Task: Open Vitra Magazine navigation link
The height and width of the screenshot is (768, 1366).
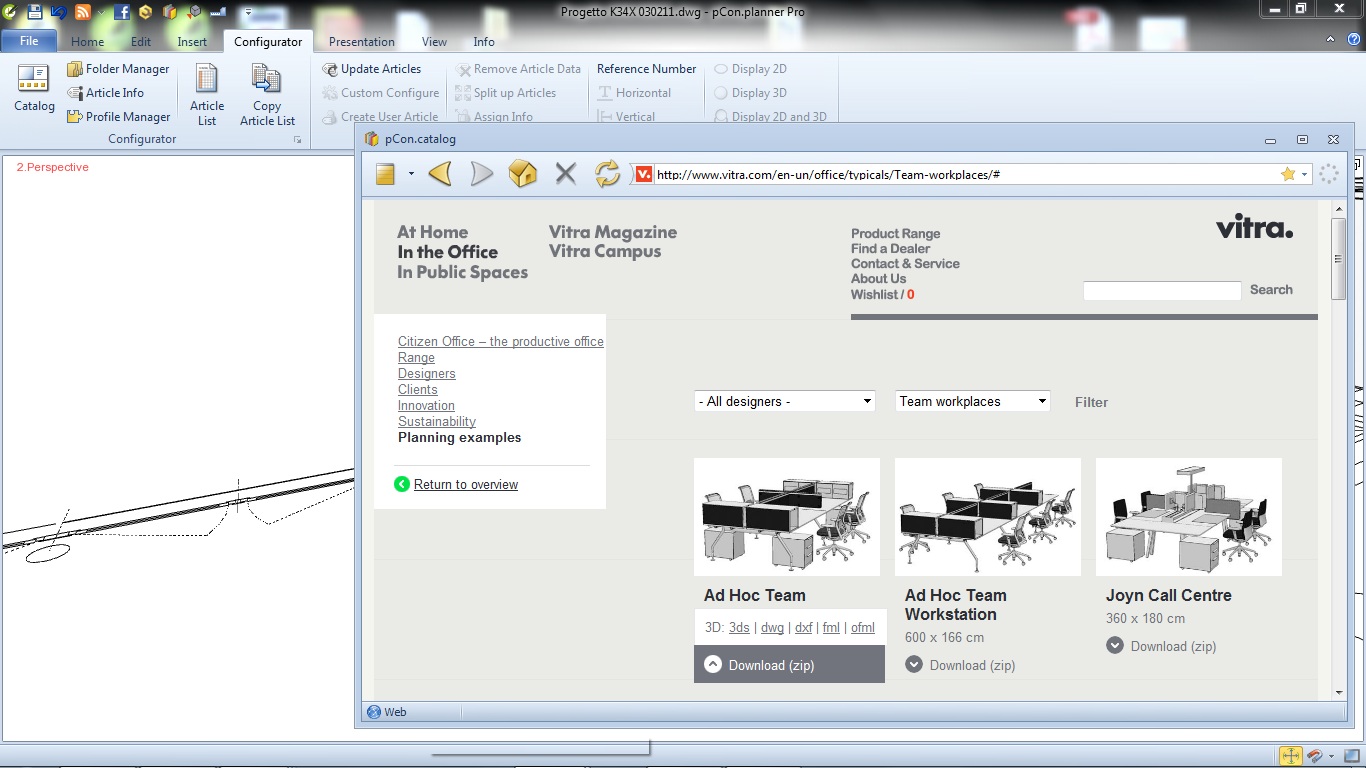Action: pyautogui.click(x=613, y=232)
